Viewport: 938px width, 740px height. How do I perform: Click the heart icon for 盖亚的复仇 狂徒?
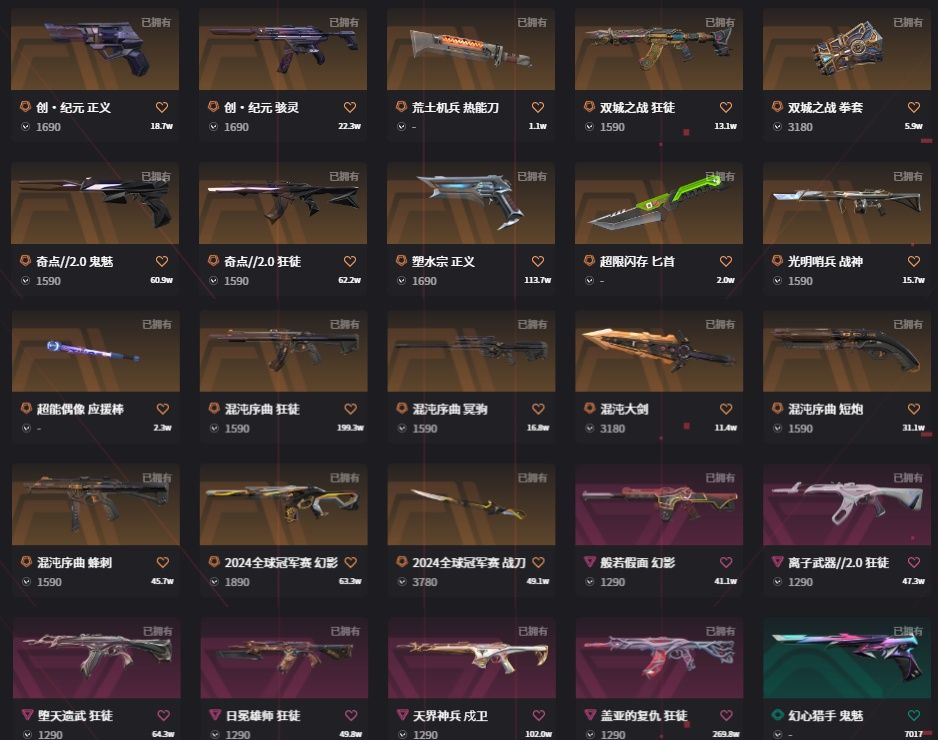coord(726,715)
